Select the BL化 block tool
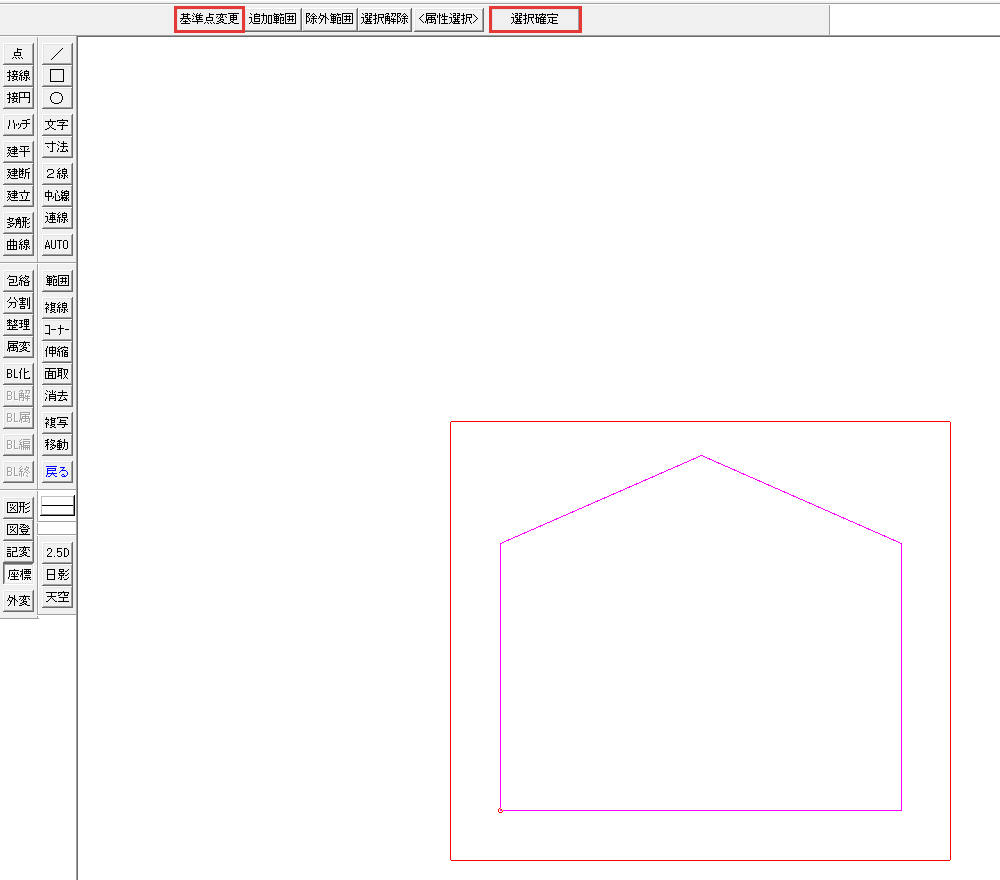This screenshot has height=880, width=1000. click(x=18, y=374)
